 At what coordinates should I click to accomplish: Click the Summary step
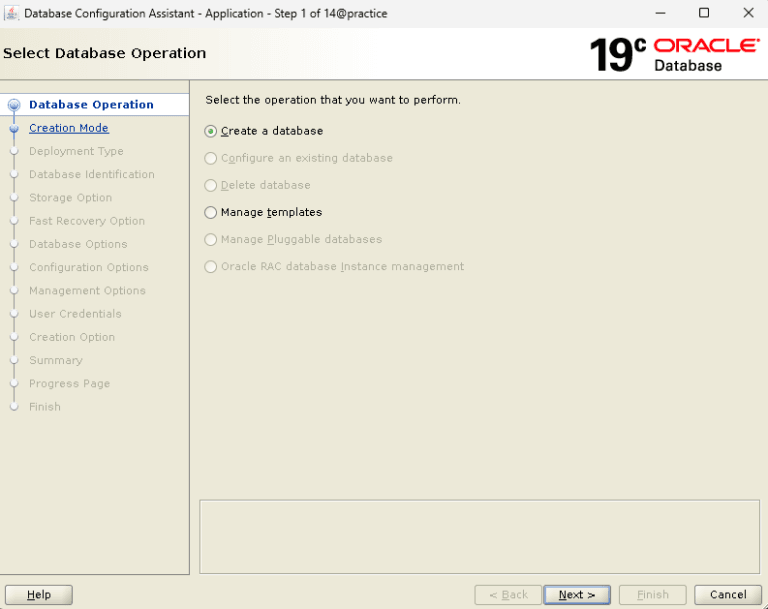coord(56,361)
